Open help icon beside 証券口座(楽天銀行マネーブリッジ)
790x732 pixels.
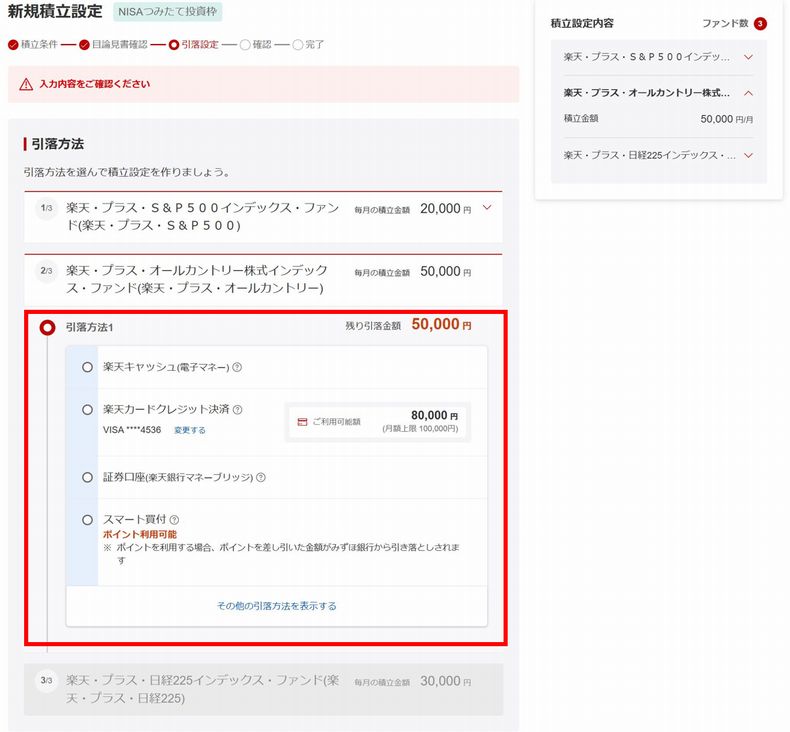(x=260, y=477)
